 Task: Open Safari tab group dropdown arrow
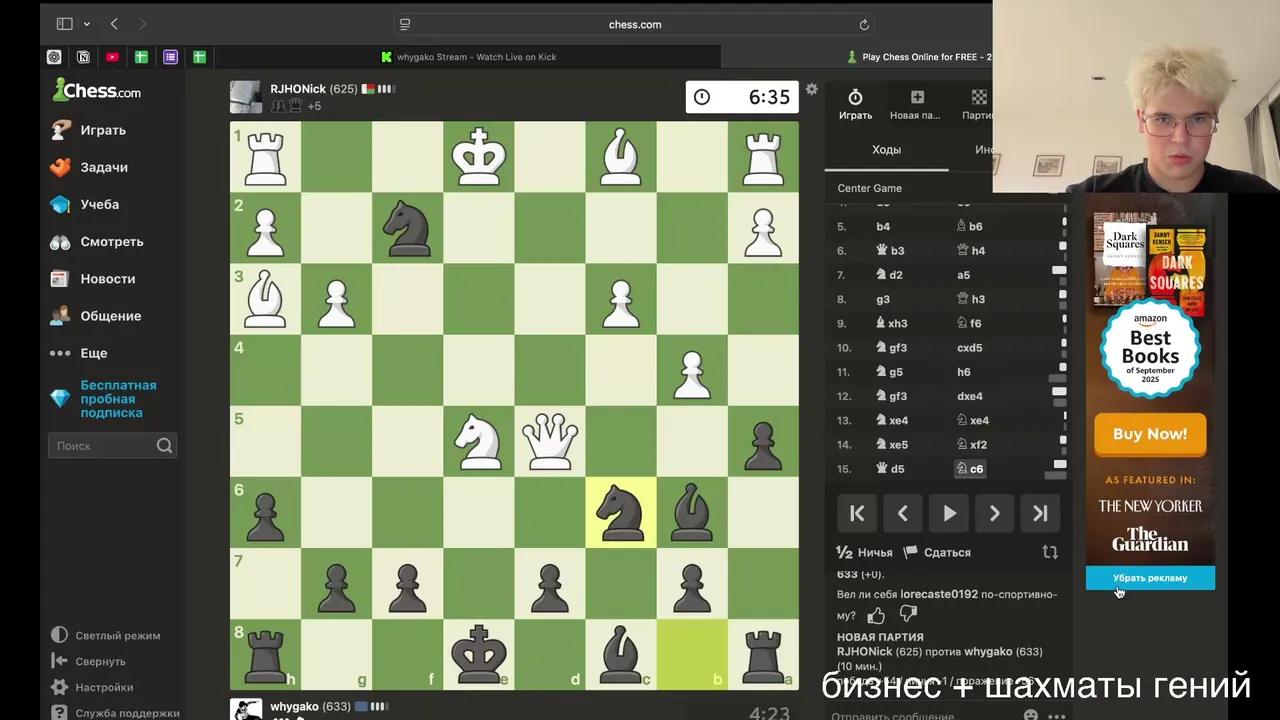pos(87,24)
